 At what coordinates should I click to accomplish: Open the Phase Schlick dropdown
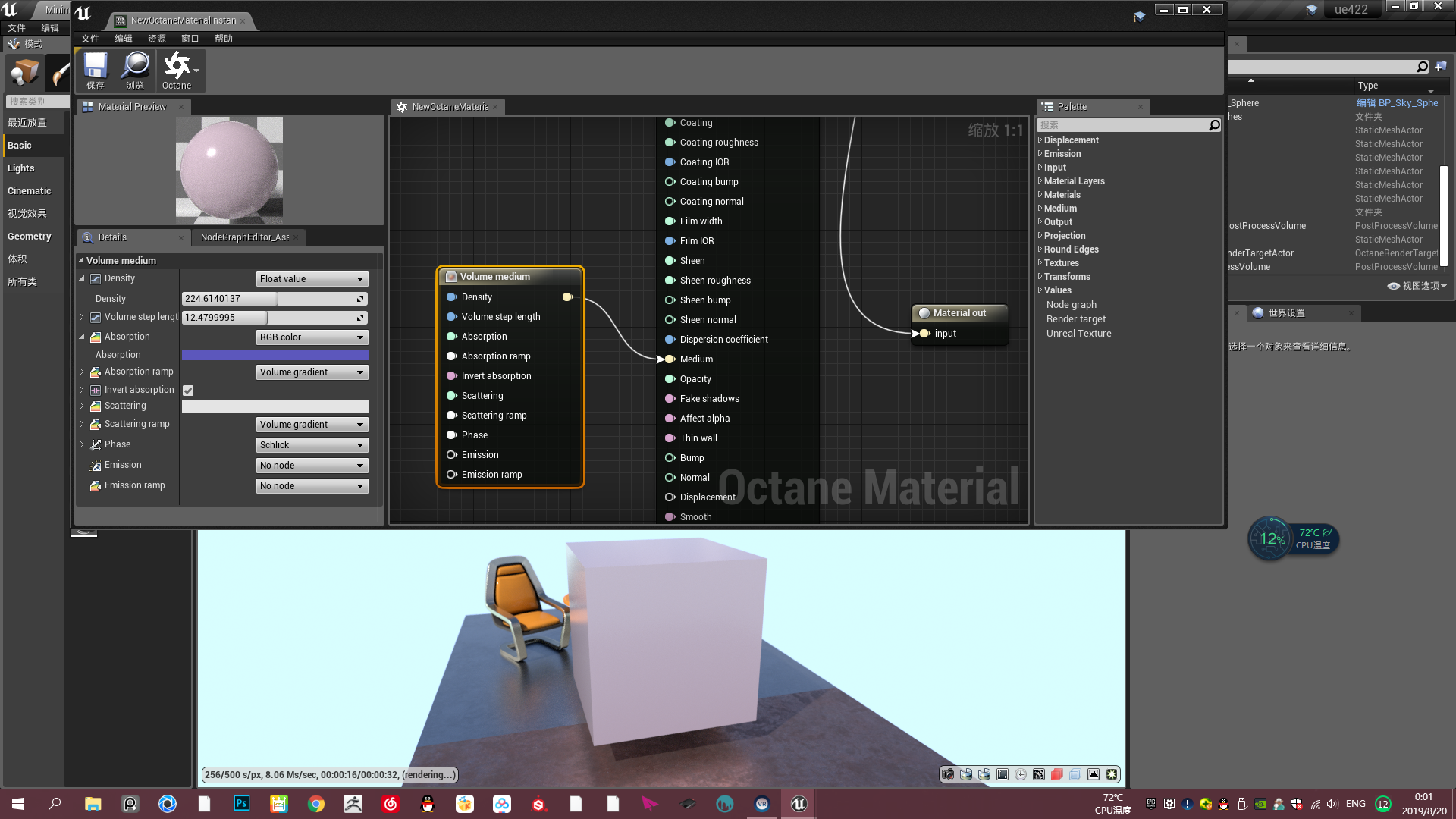coord(312,445)
